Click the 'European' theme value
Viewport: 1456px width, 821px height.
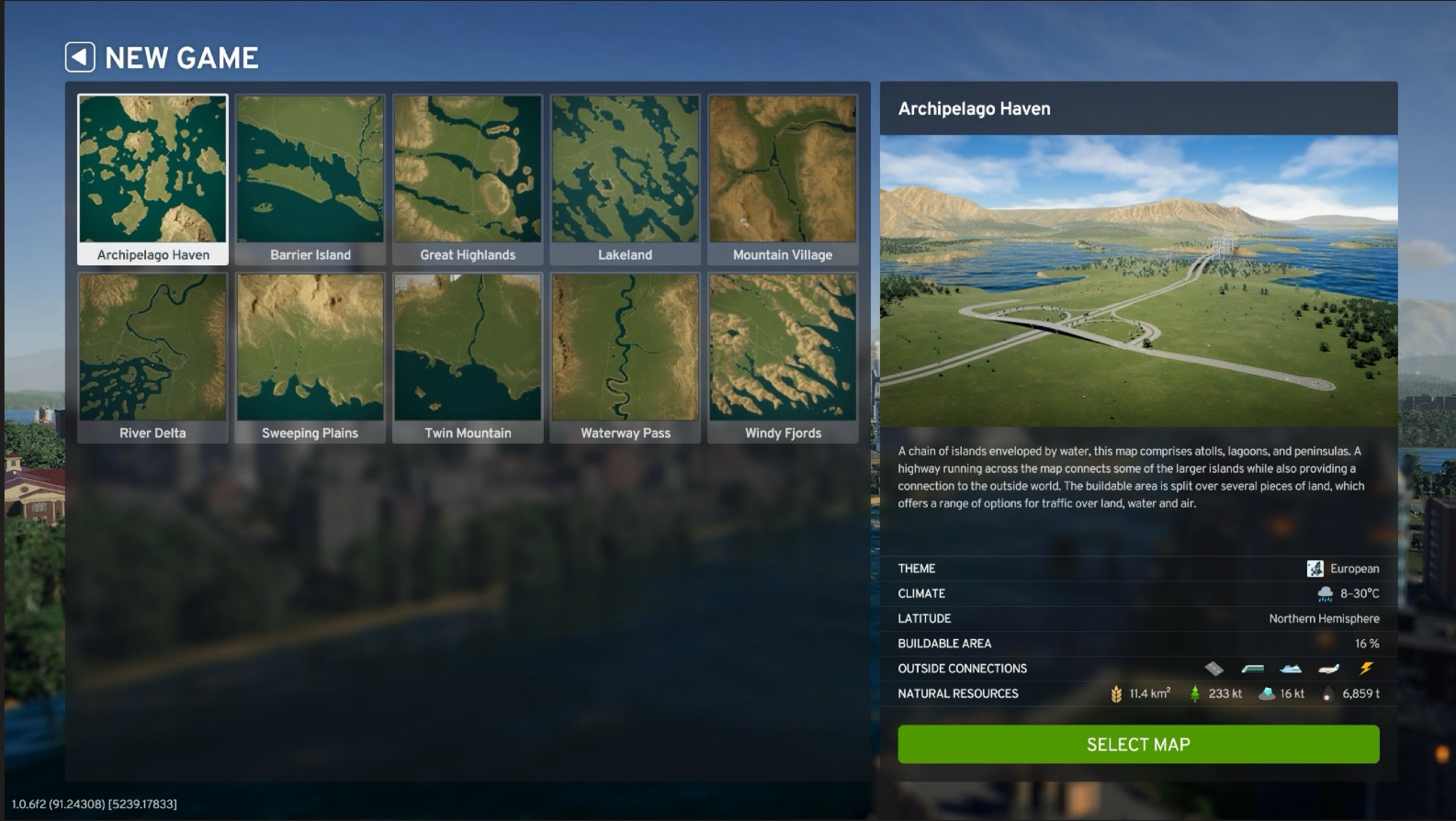(1354, 568)
